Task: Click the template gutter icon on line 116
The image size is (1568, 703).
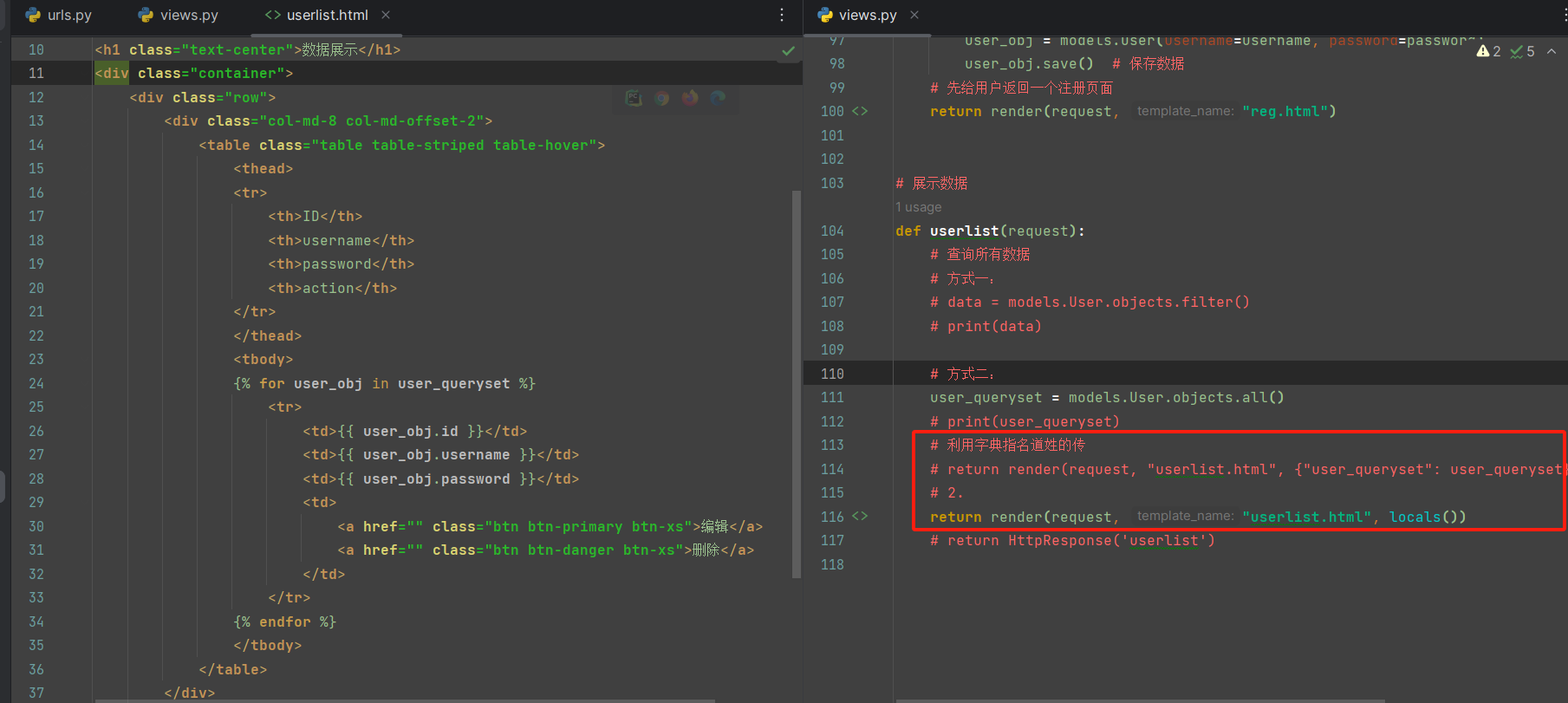Action: click(859, 516)
